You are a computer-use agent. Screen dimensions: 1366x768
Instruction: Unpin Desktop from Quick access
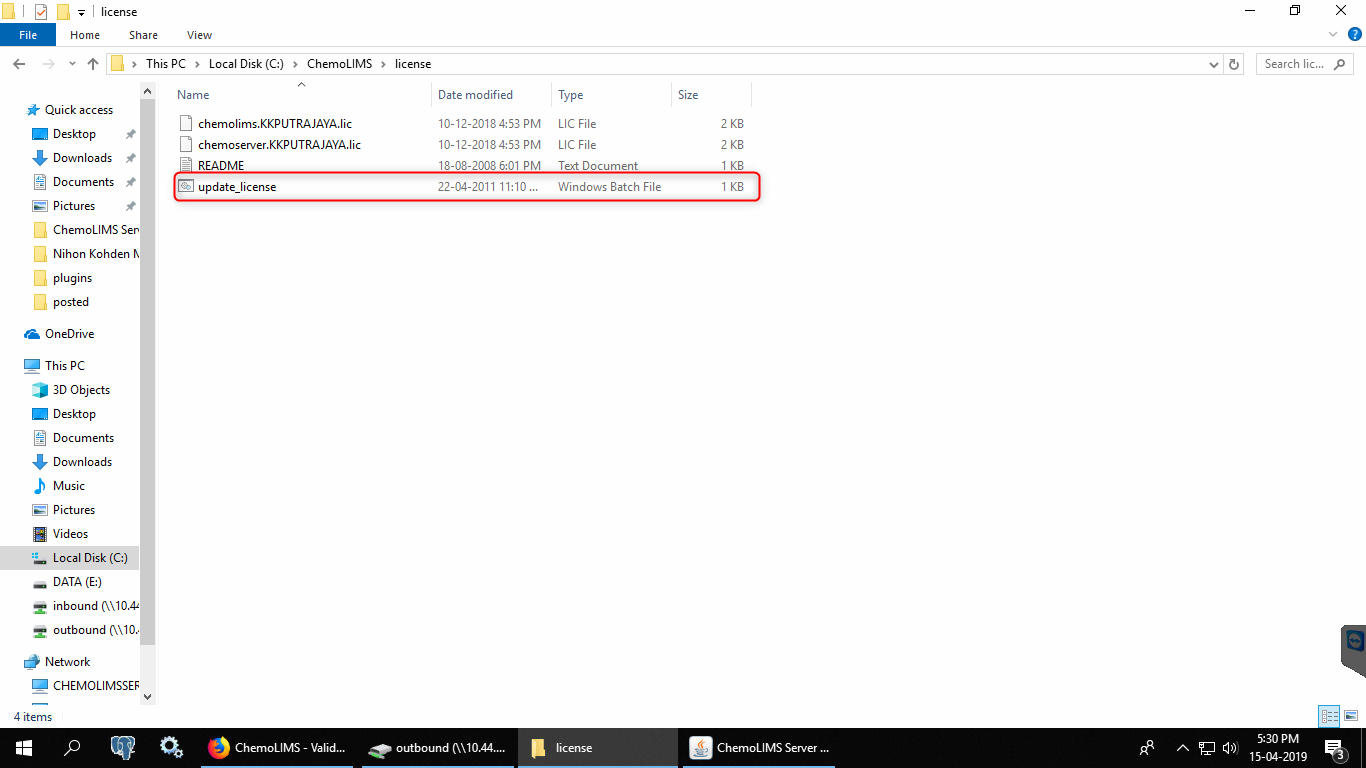130,134
